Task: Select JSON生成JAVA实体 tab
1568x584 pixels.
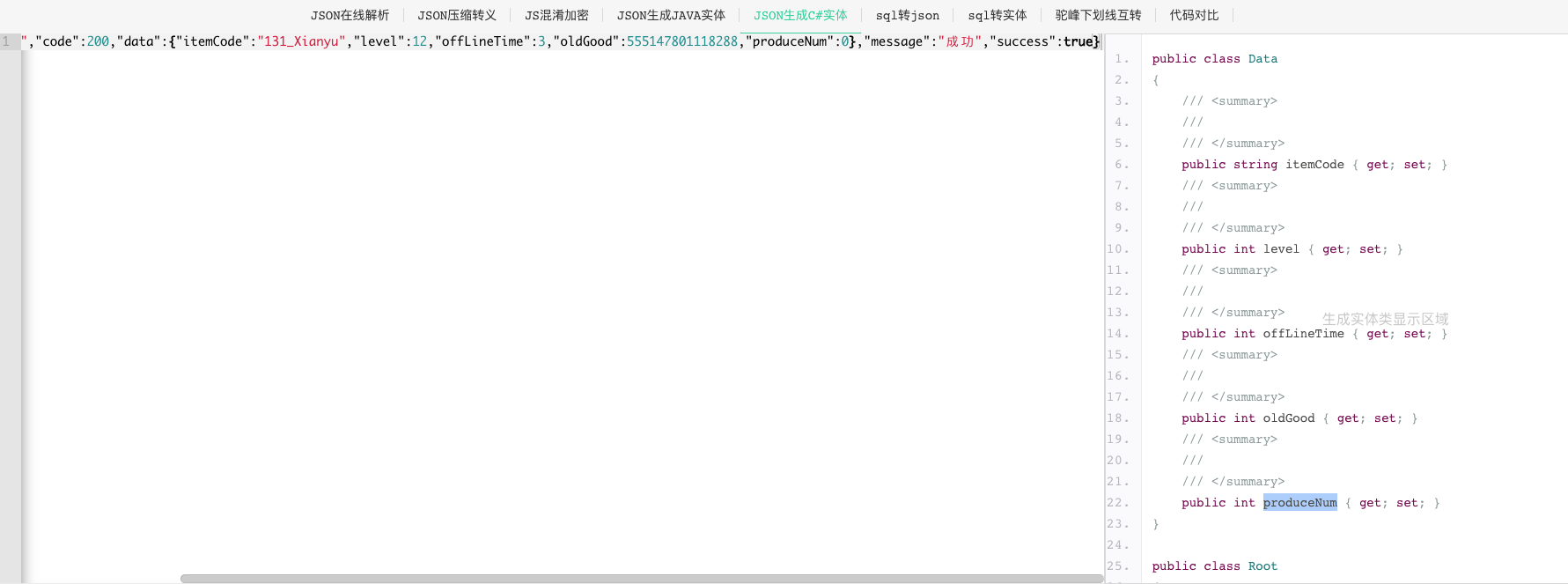Action: pos(671,15)
